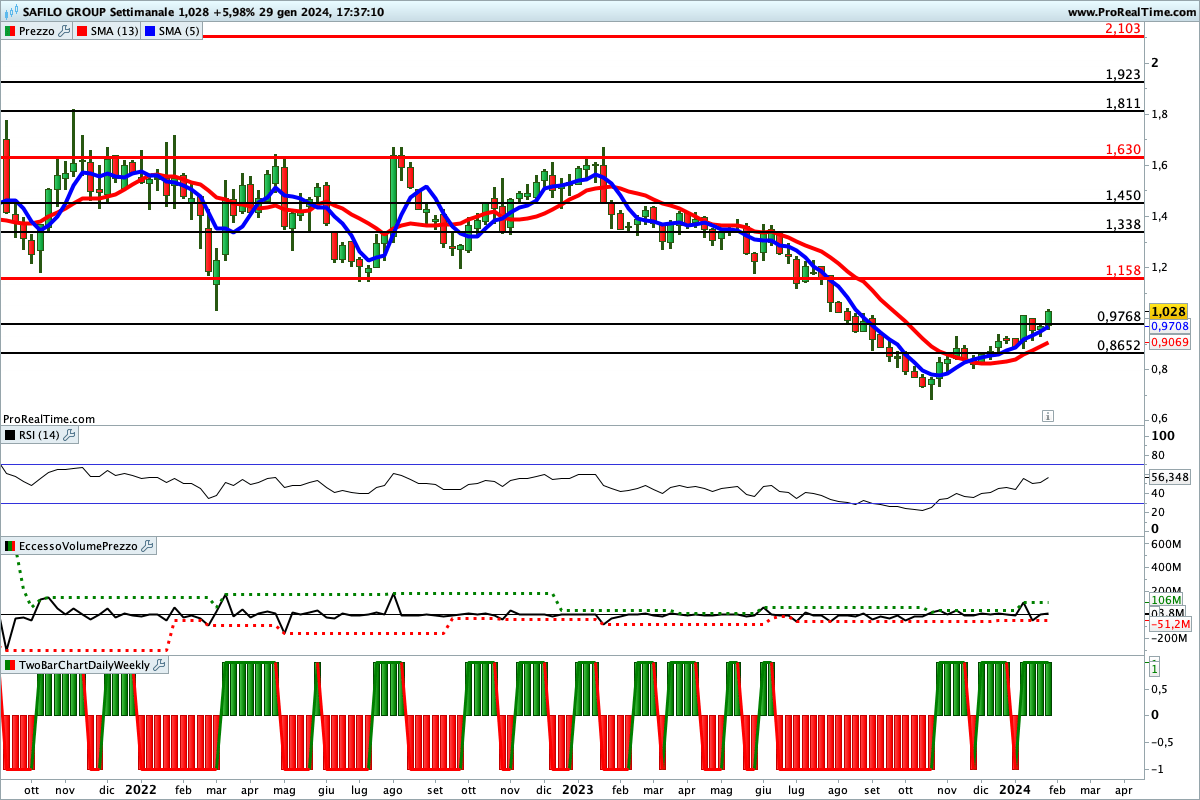Click the RSI (14) wrench settings icon
This screenshot has height=800, width=1200.
click(x=70, y=435)
